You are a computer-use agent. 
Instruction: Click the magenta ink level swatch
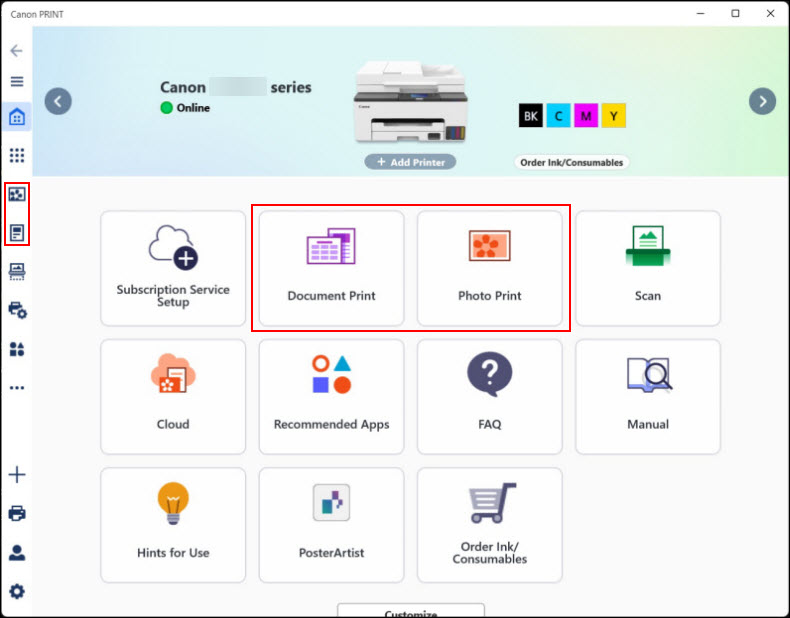click(x=586, y=116)
